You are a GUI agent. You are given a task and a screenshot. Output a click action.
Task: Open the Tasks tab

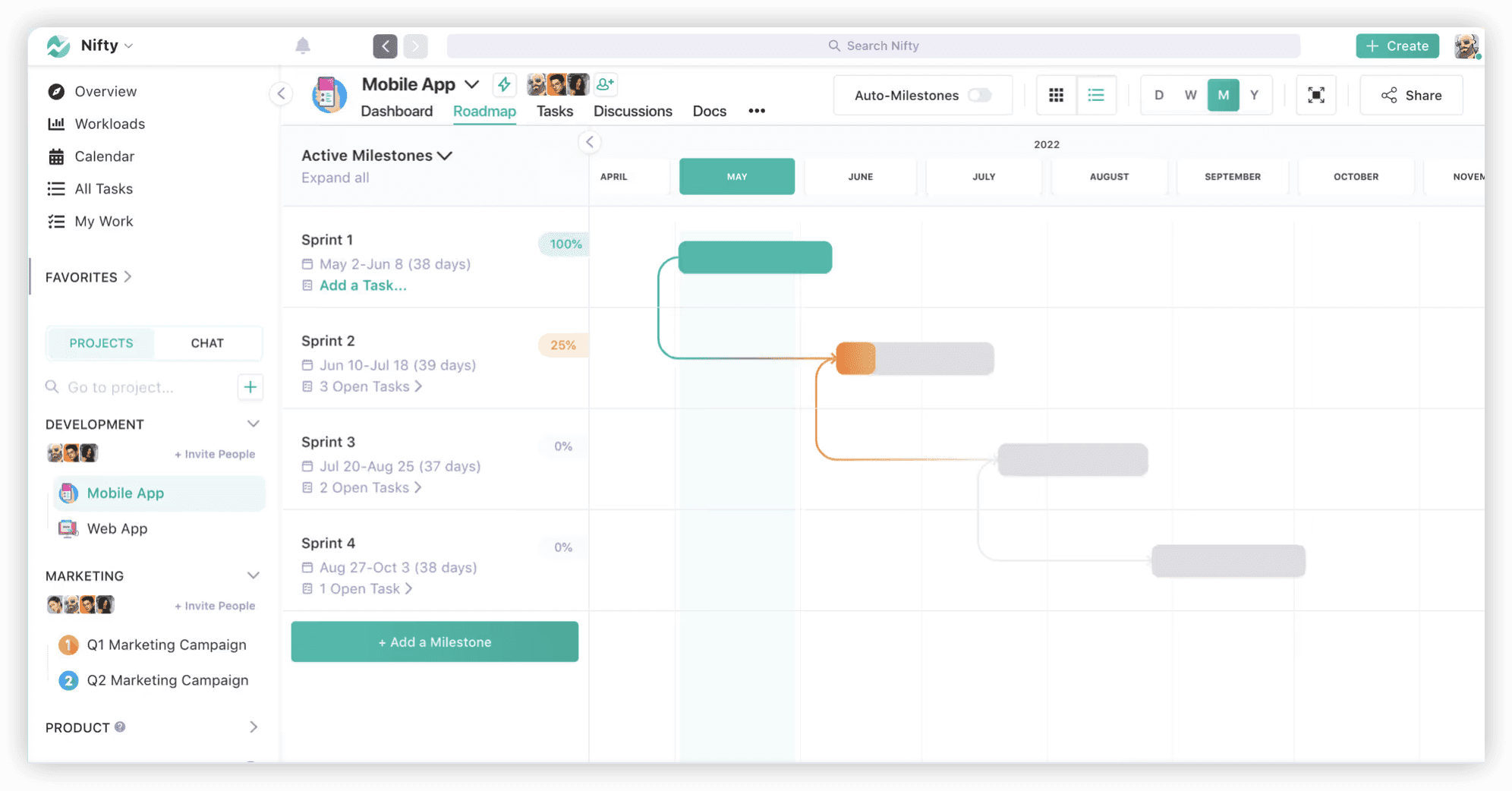pos(554,112)
